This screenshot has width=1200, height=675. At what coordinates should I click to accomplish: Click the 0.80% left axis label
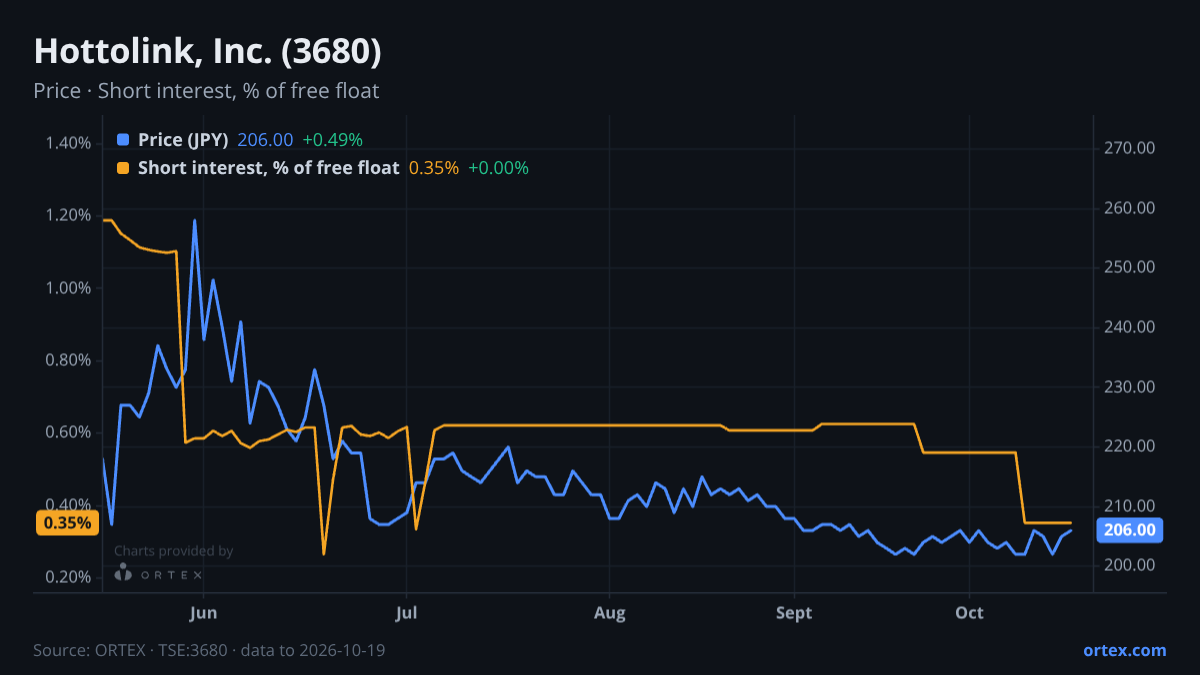tap(68, 360)
